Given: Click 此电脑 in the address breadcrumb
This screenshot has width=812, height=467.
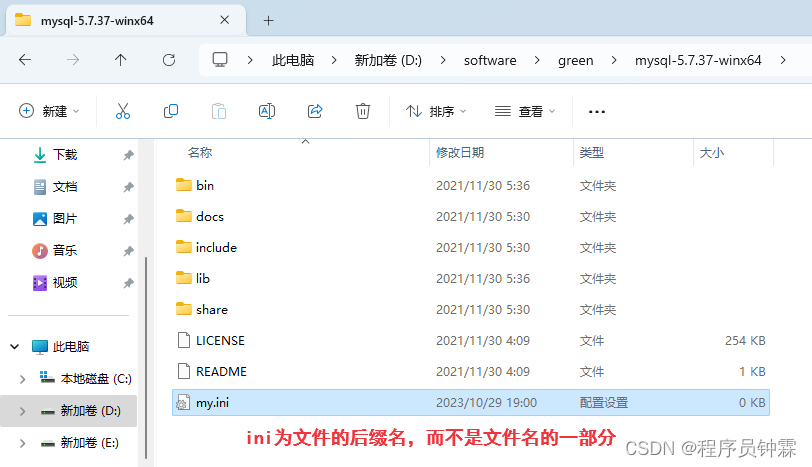Looking at the screenshot, I should coord(293,61).
